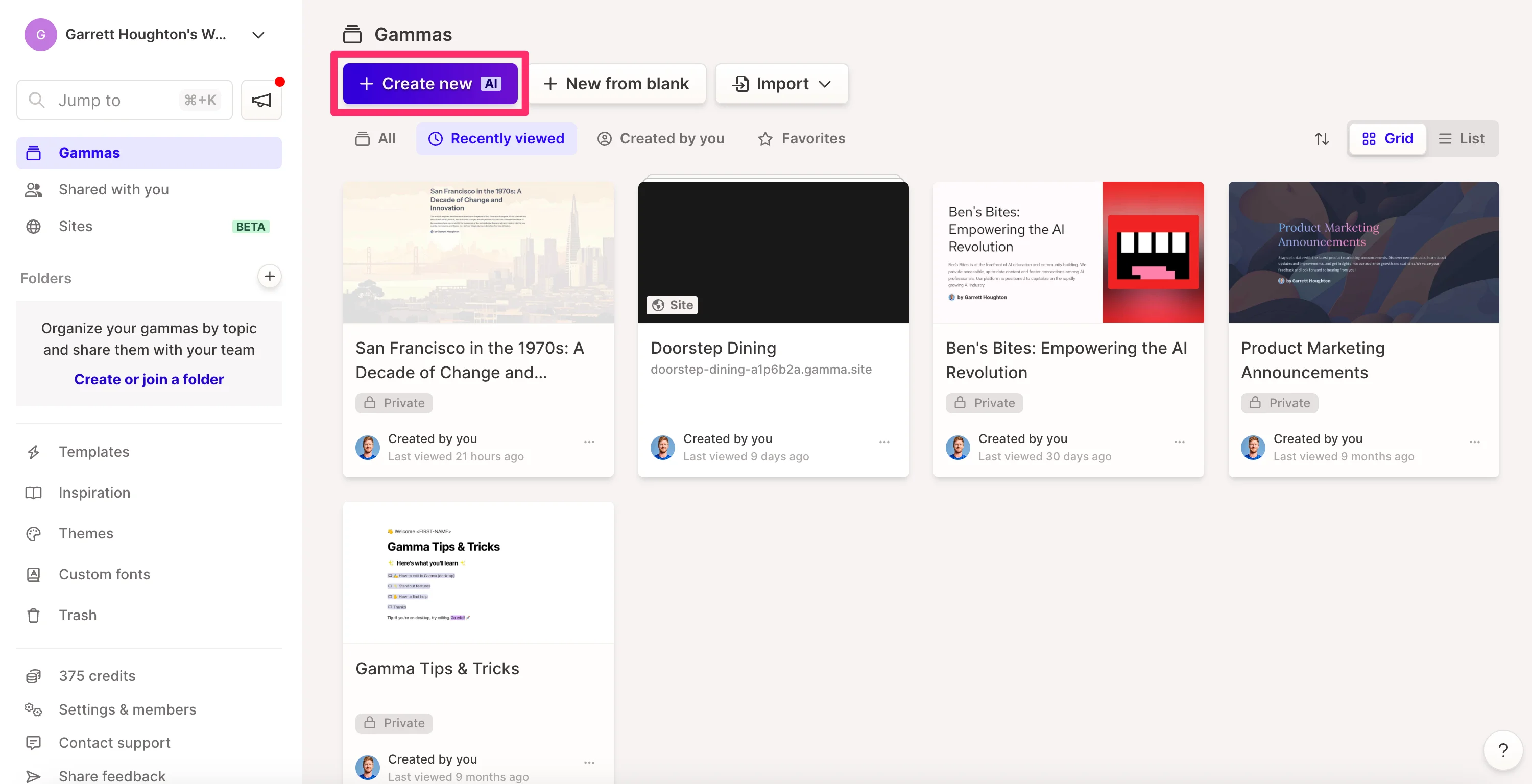Filter by Favorites
Screen dimensions: 1532x784
[801, 138]
